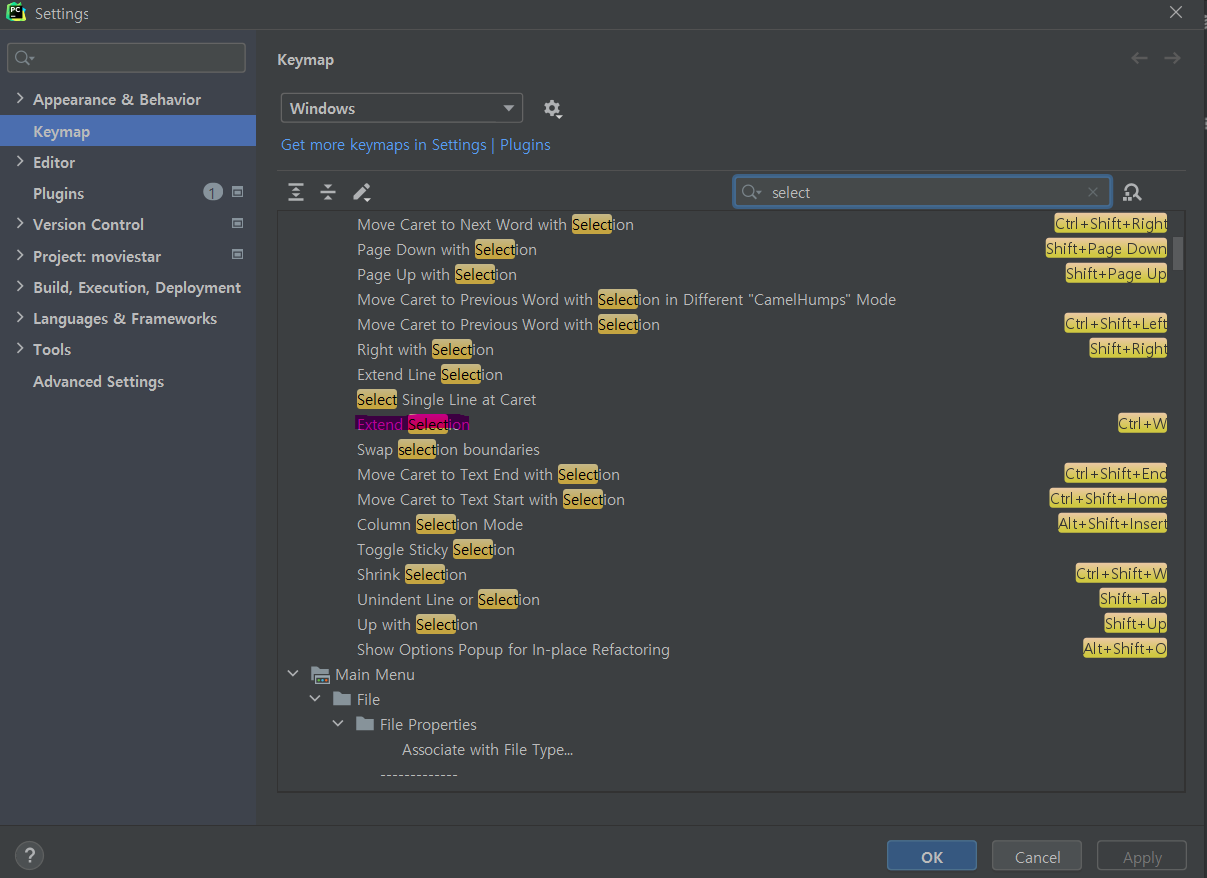Expand the Editor settings section

click(20, 162)
